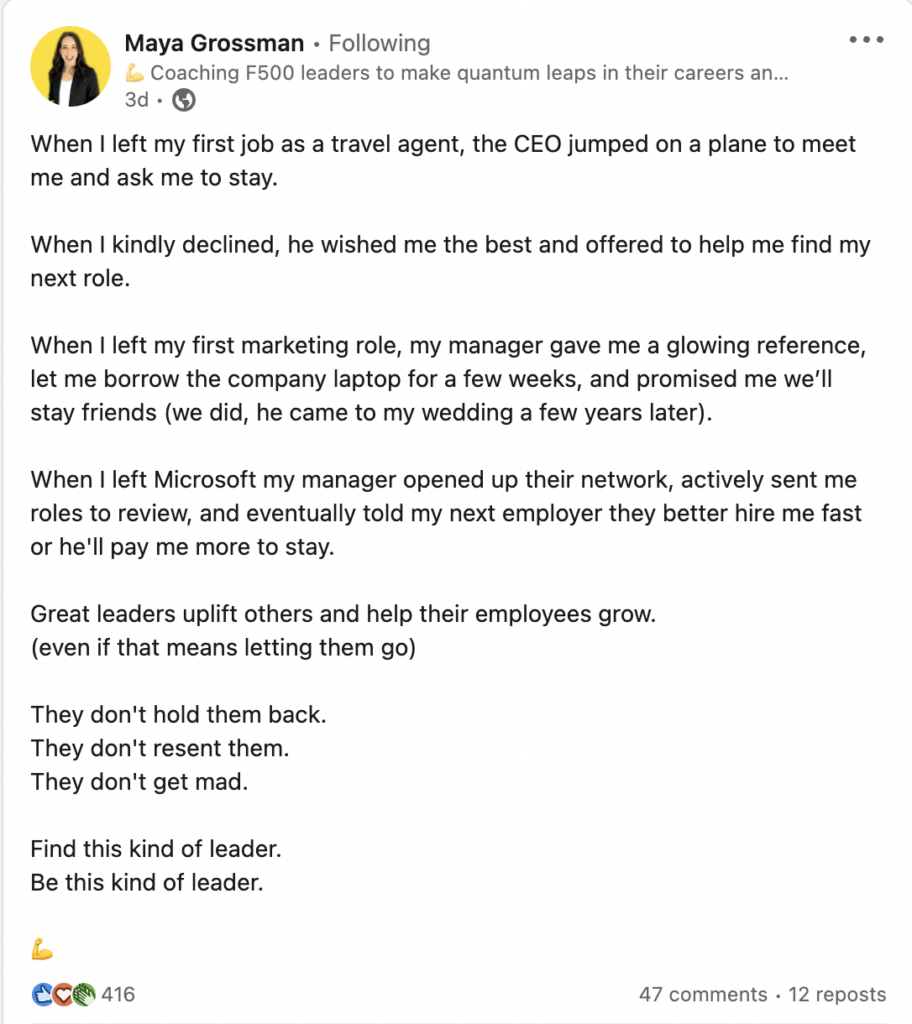
Task: Click the green clapping Celebrate reaction icon
Action: coord(83,994)
